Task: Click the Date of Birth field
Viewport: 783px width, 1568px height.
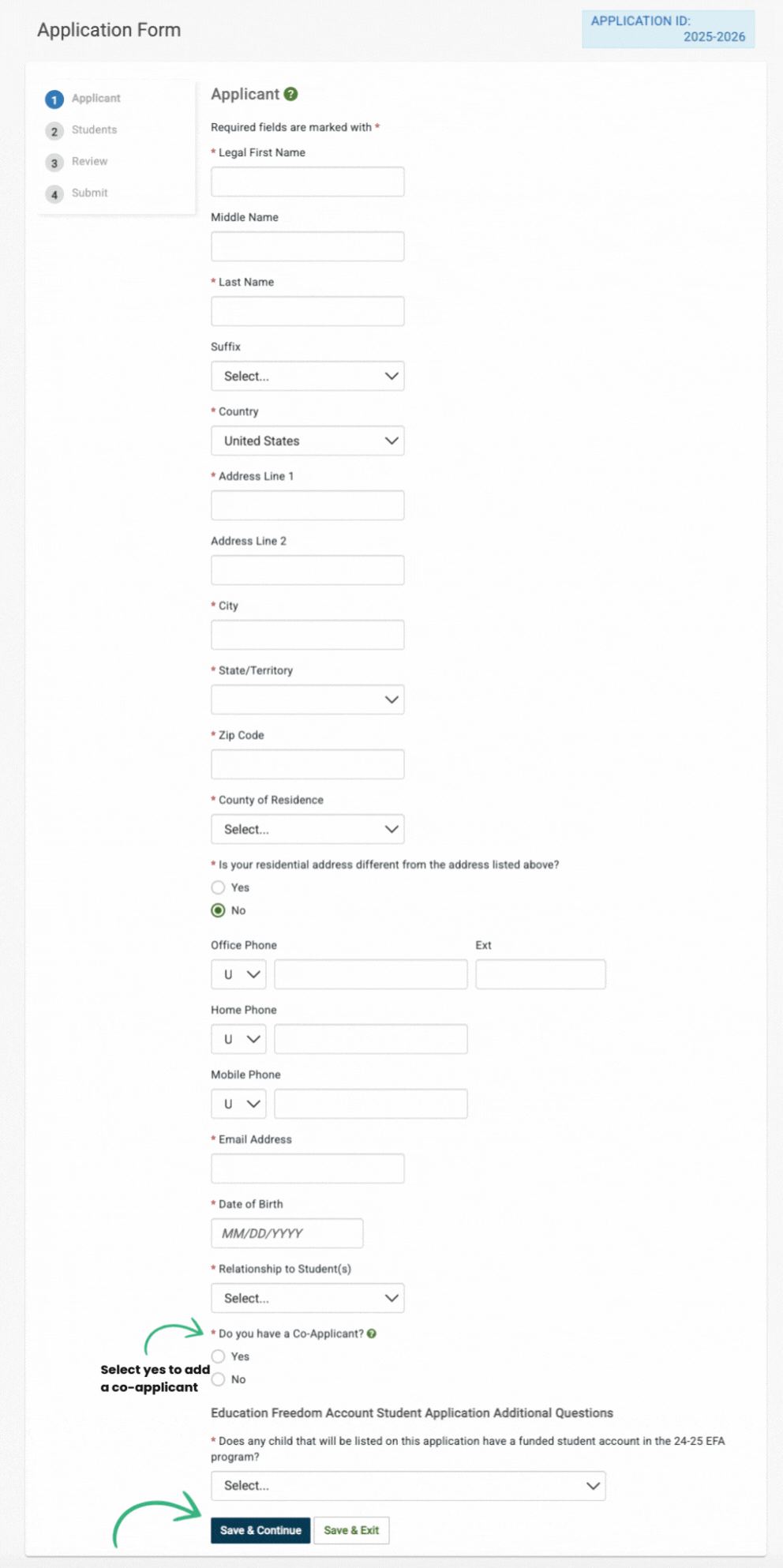Action: (286, 1232)
